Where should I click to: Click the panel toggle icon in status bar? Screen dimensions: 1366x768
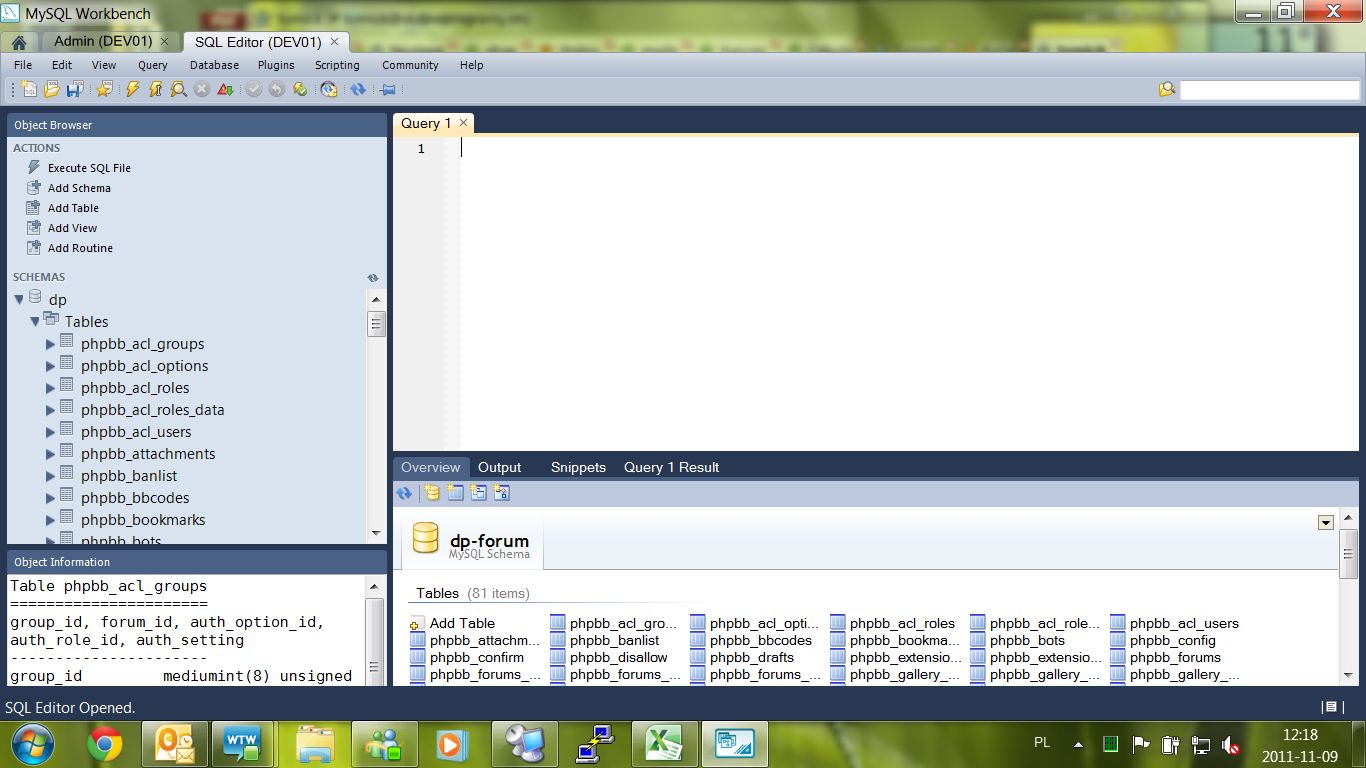click(x=1330, y=707)
